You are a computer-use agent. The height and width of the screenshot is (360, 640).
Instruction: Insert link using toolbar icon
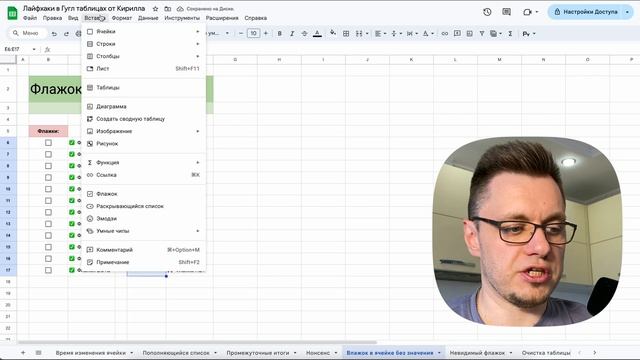444,33
